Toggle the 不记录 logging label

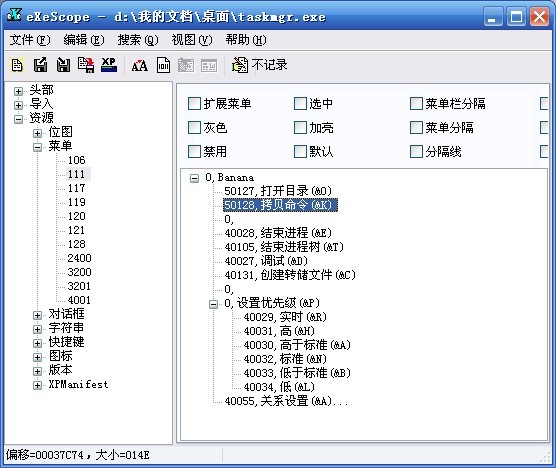[x=269, y=65]
